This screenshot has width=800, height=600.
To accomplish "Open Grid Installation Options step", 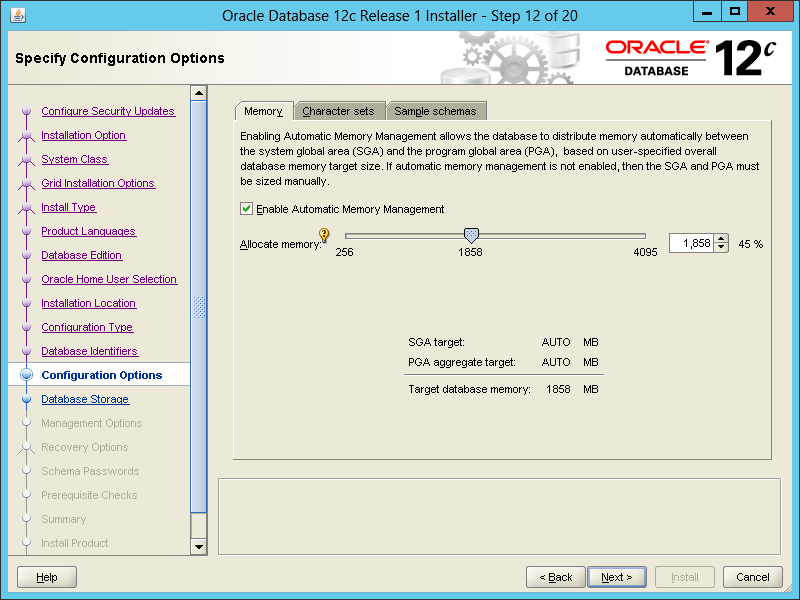I will 98,183.
